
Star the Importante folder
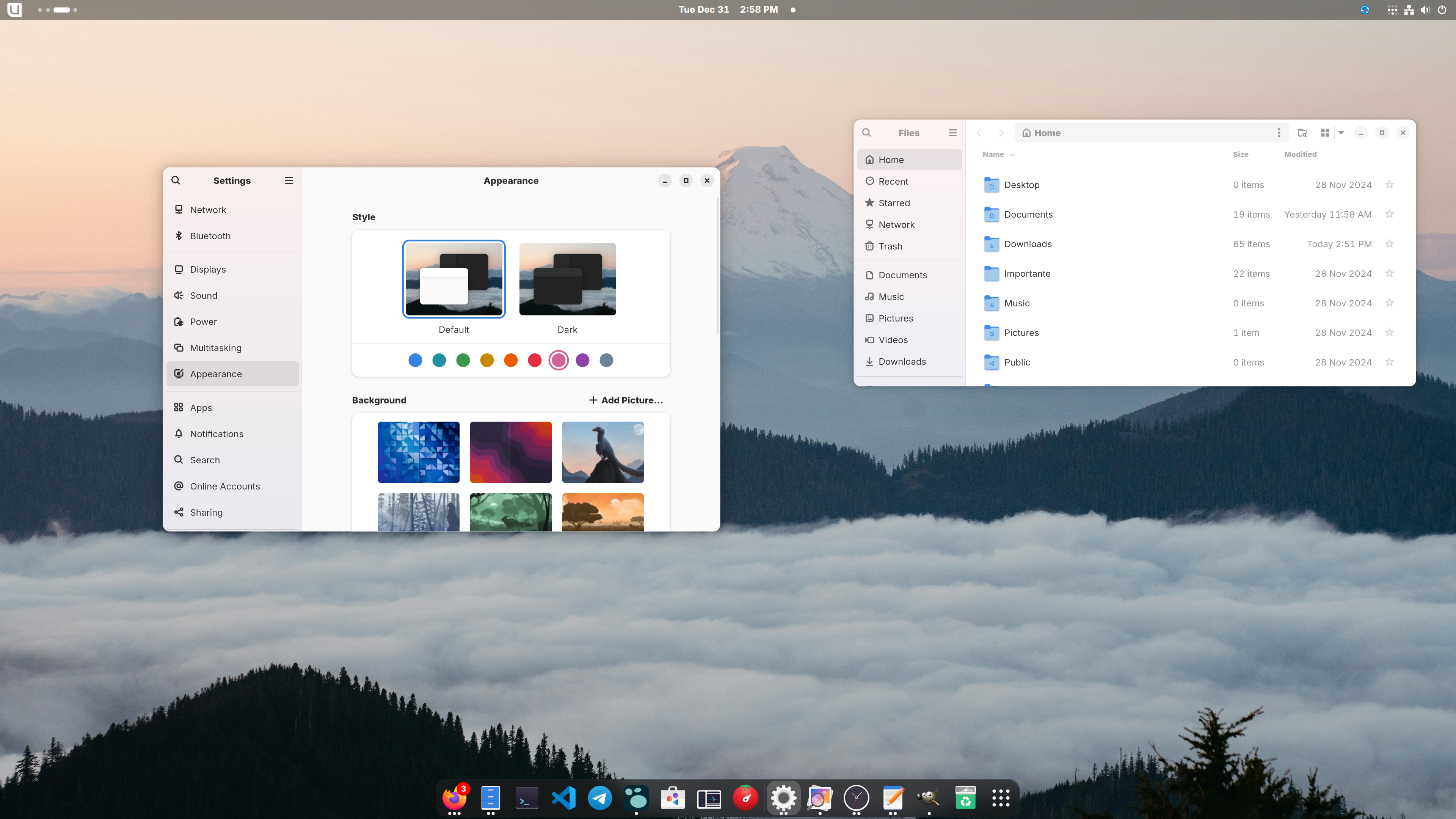(1389, 273)
